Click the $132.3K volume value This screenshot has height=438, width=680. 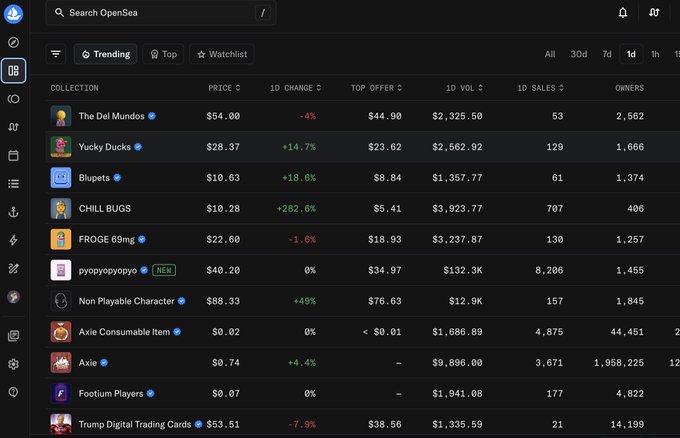click(x=463, y=270)
